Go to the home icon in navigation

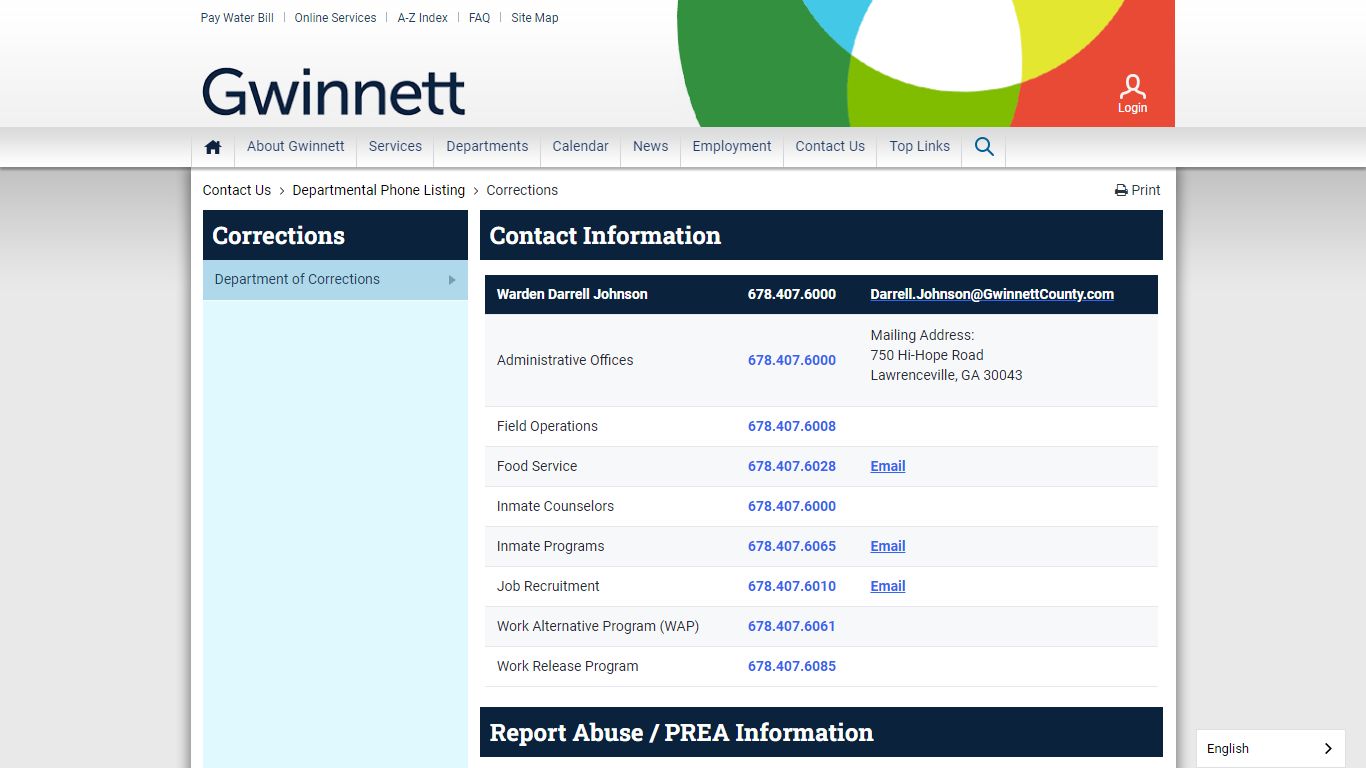[x=213, y=147]
